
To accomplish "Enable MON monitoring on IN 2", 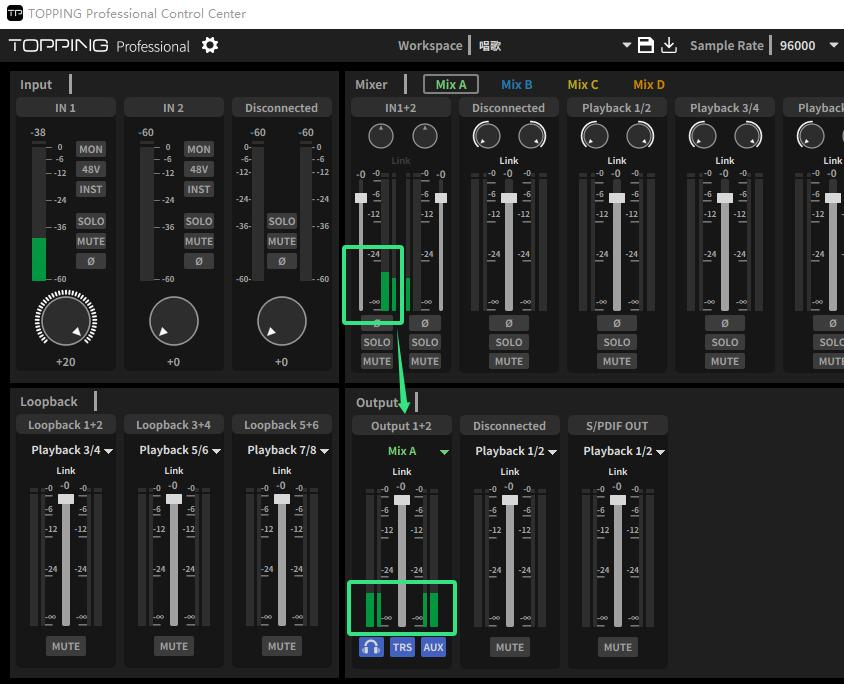I will coord(198,149).
